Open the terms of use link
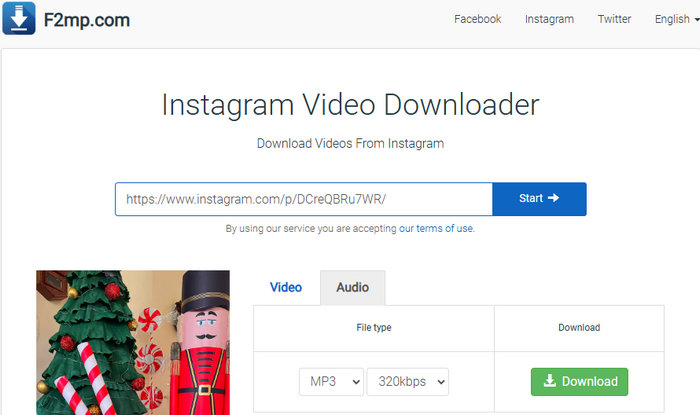The width and height of the screenshot is (700, 415). [436, 228]
